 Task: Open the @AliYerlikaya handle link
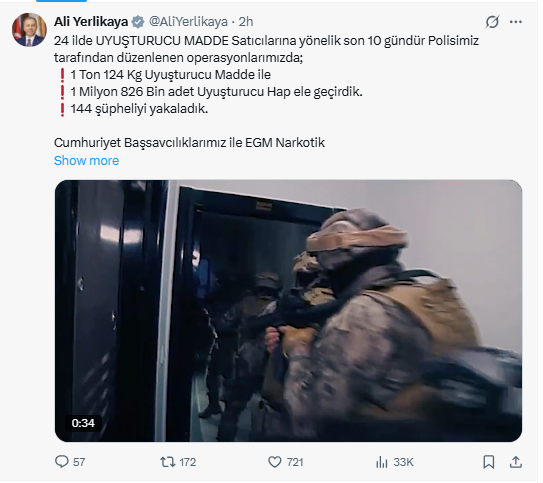pos(188,22)
